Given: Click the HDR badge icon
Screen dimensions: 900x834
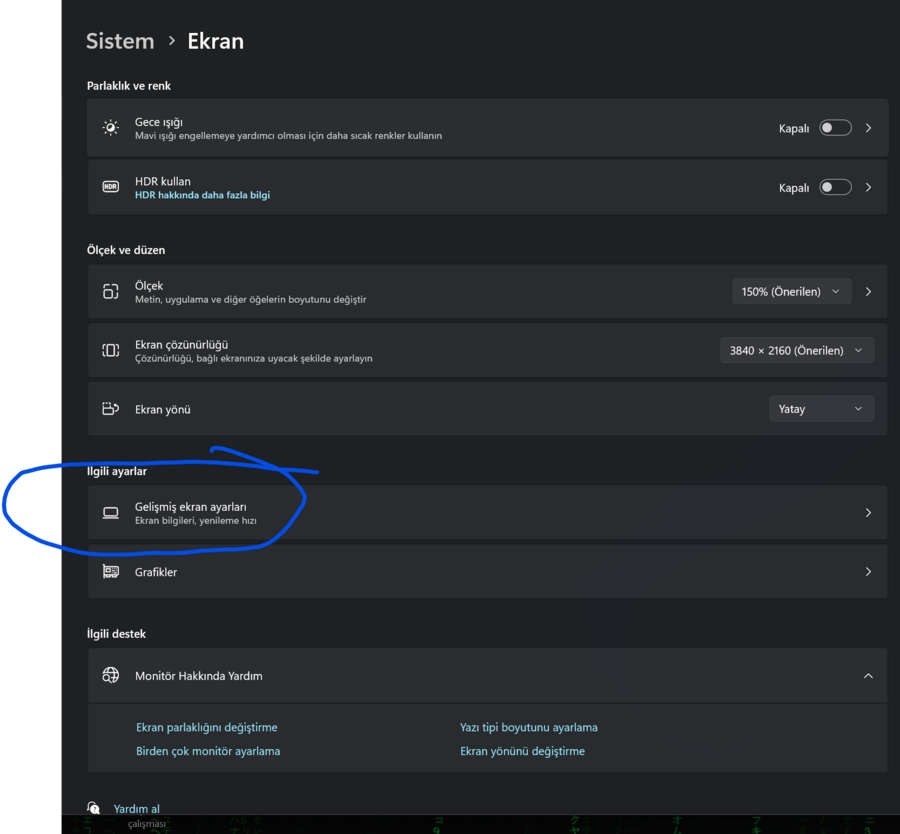Looking at the screenshot, I should 110,187.
